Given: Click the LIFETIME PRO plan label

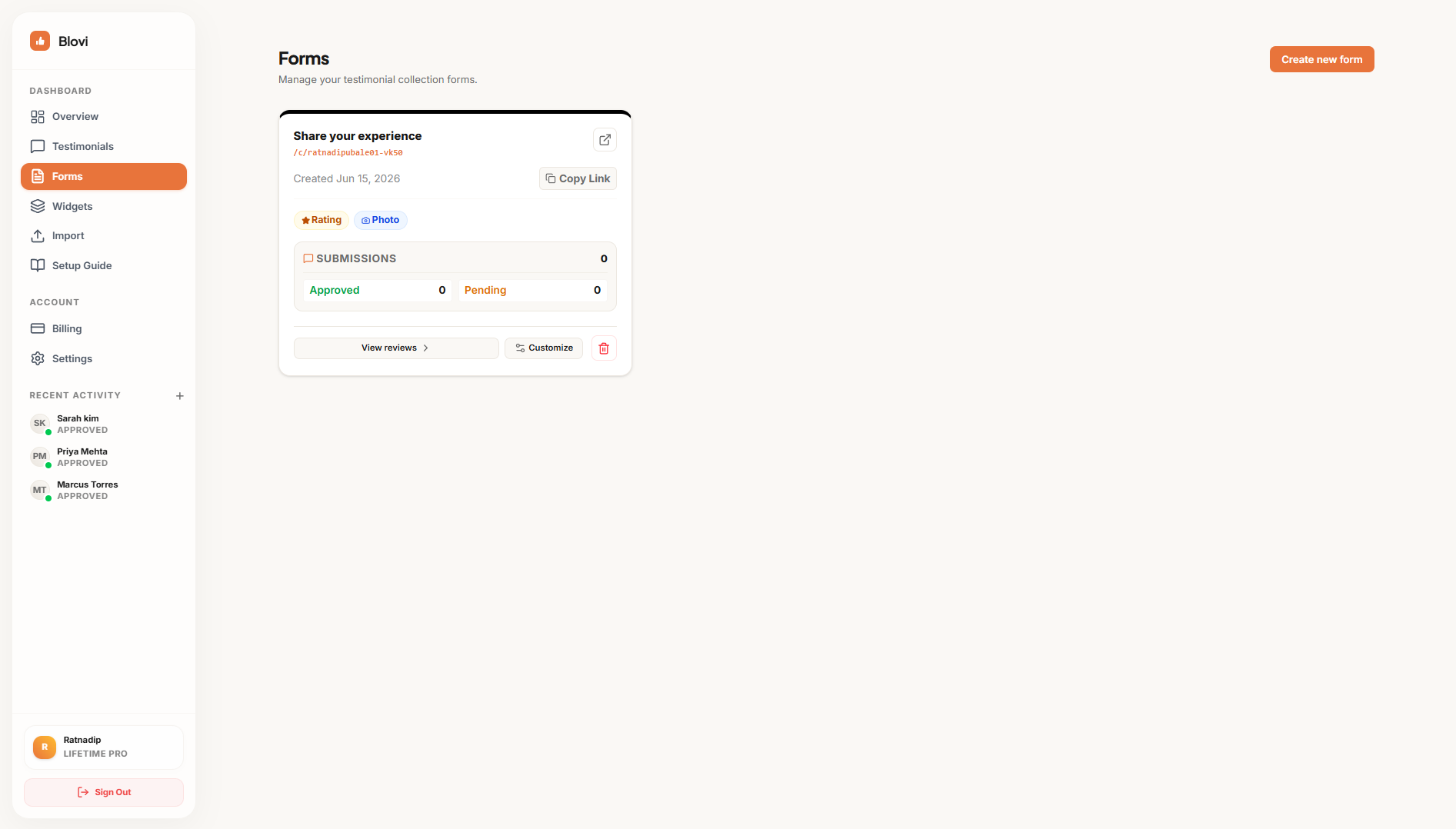Looking at the screenshot, I should click(x=95, y=754).
